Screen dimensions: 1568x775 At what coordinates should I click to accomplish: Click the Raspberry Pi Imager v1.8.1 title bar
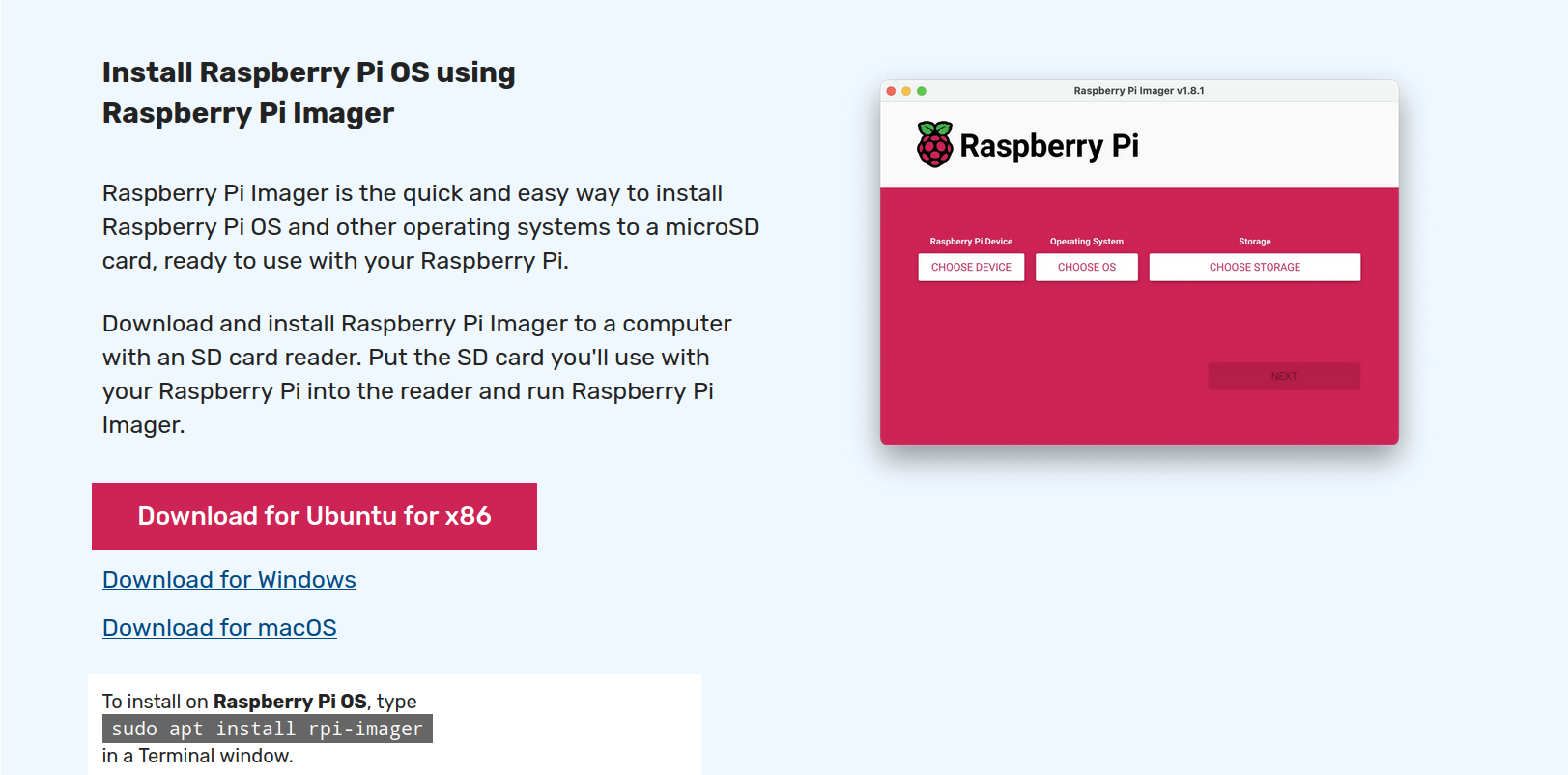tap(1139, 91)
